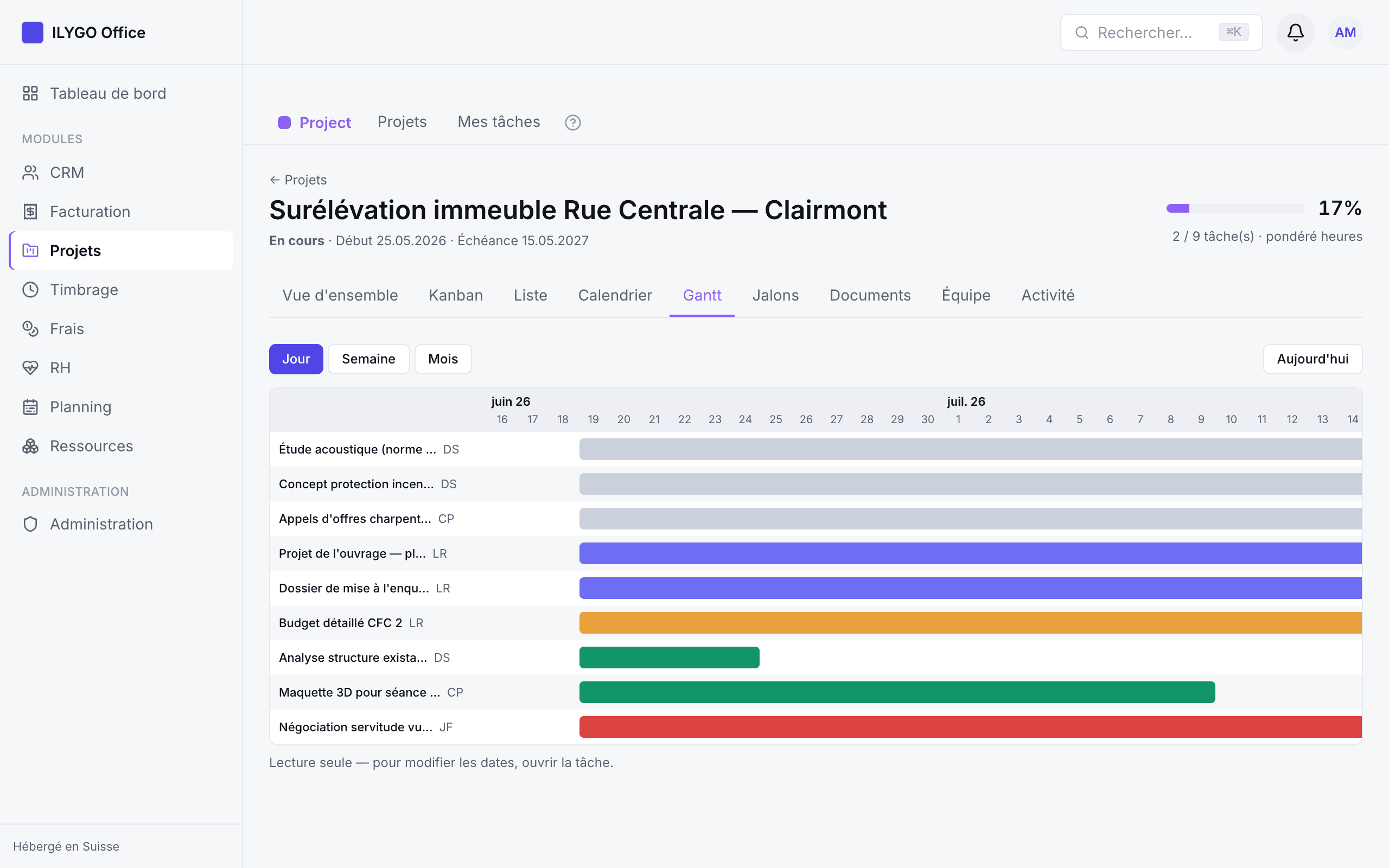The image size is (1389, 868).
Task: Click the green Maquette 3D Gantt bar
Action: coord(897,692)
